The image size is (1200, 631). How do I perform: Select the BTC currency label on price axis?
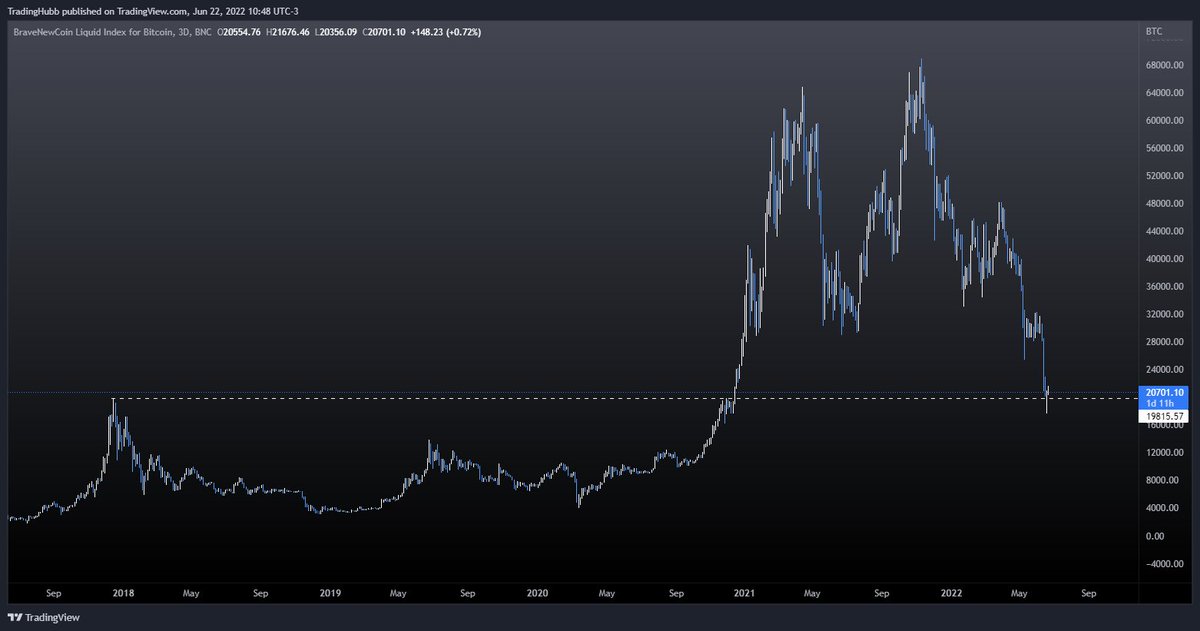coord(1152,32)
